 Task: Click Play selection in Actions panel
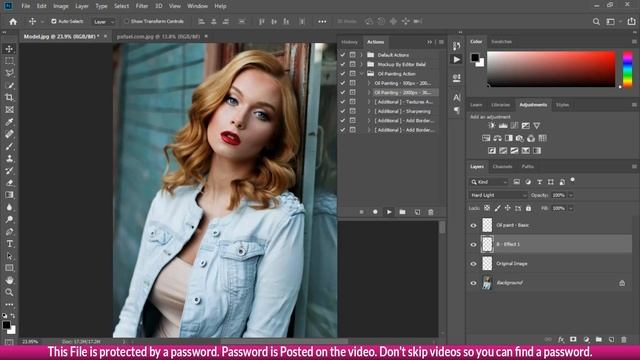[x=389, y=212]
